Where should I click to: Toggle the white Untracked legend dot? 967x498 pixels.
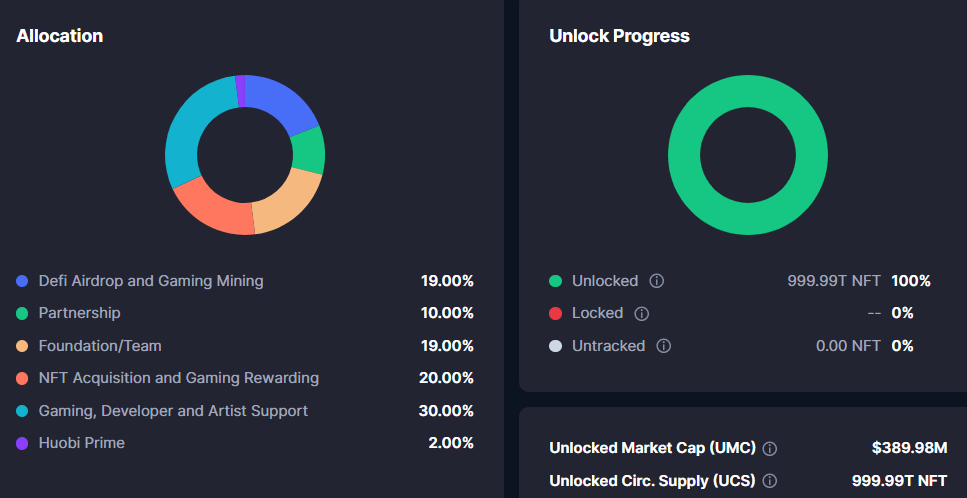click(x=556, y=346)
